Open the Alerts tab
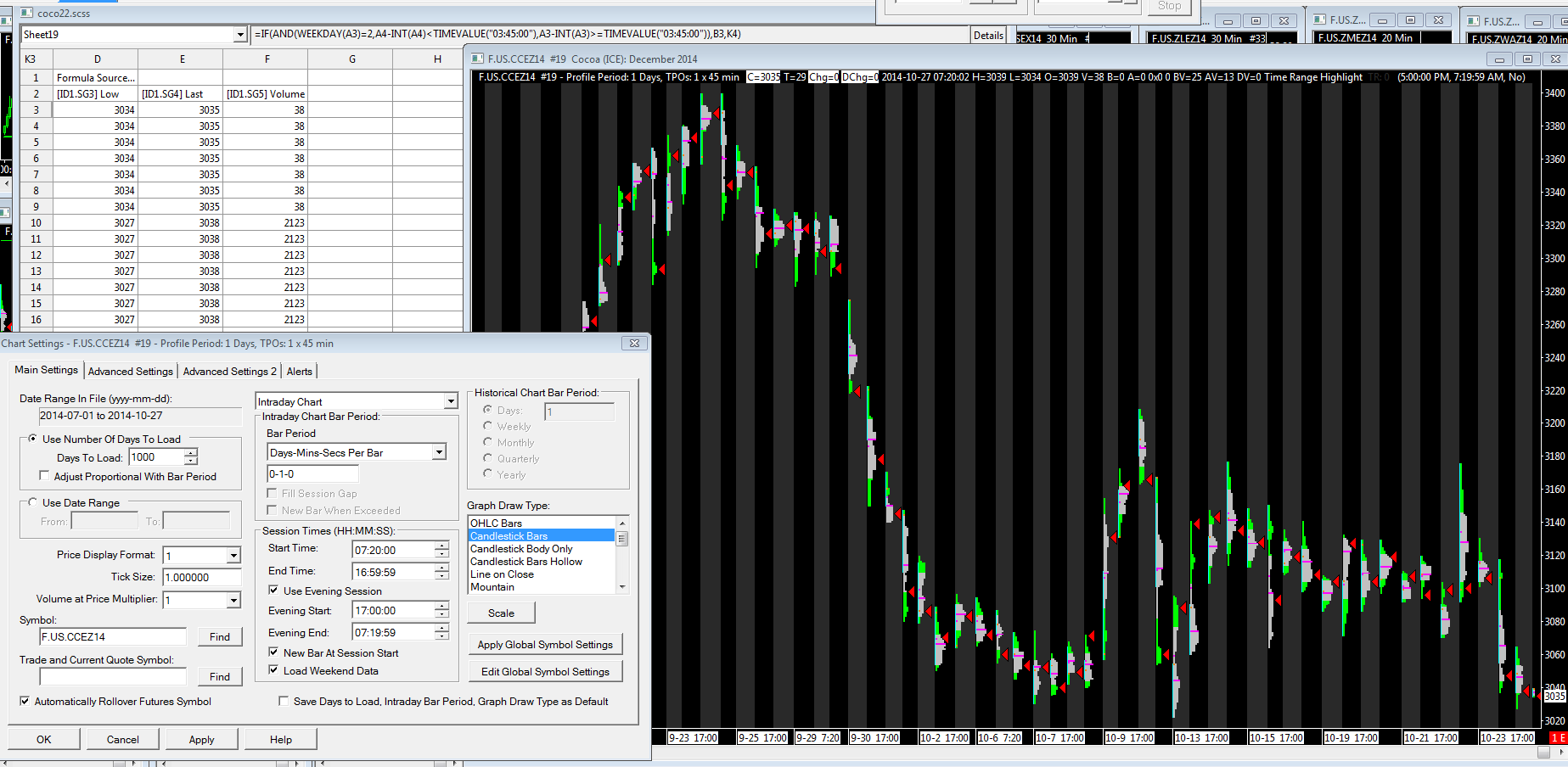Viewport: 1568px width, 767px height. point(299,372)
